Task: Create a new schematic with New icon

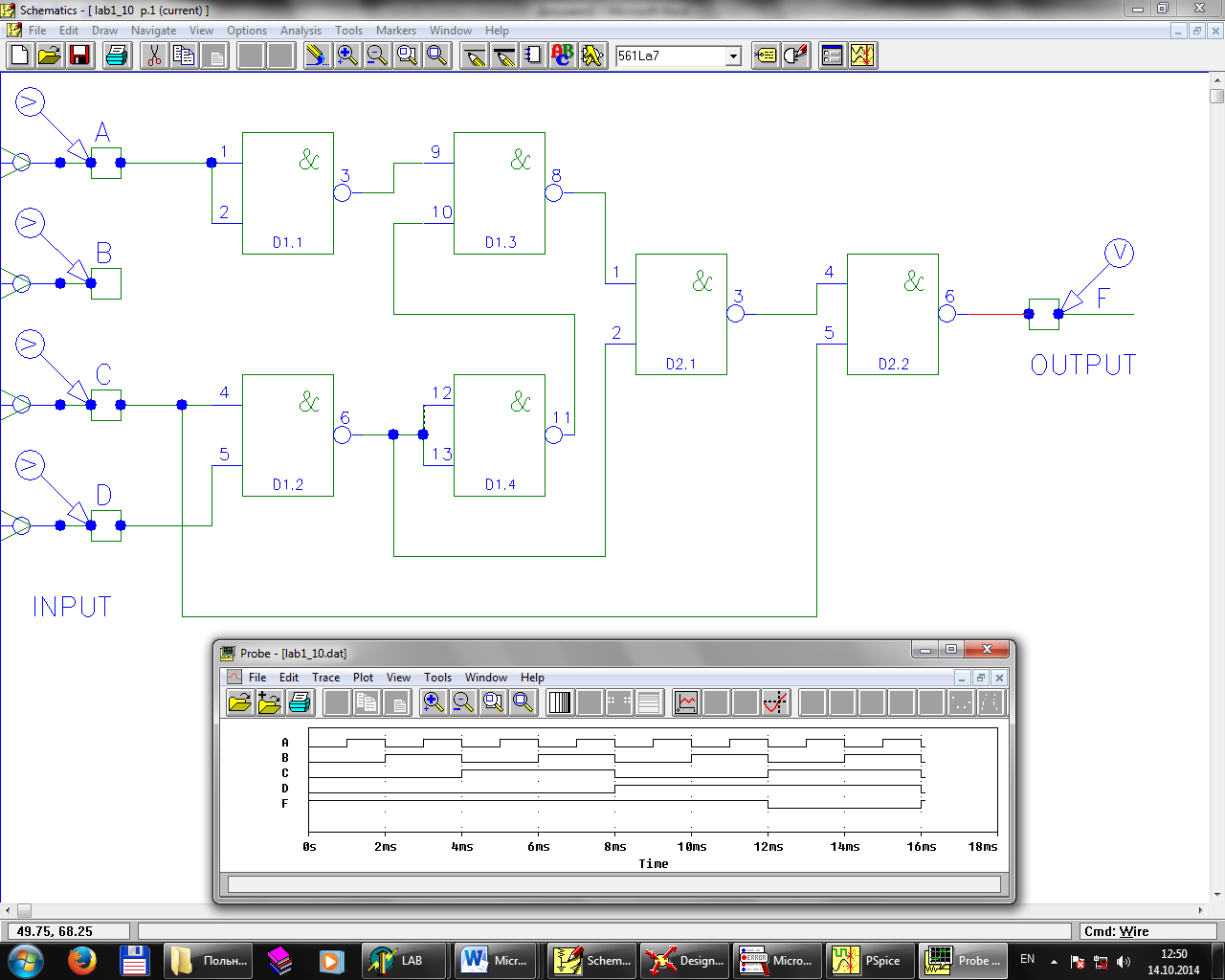Action: [x=20, y=56]
